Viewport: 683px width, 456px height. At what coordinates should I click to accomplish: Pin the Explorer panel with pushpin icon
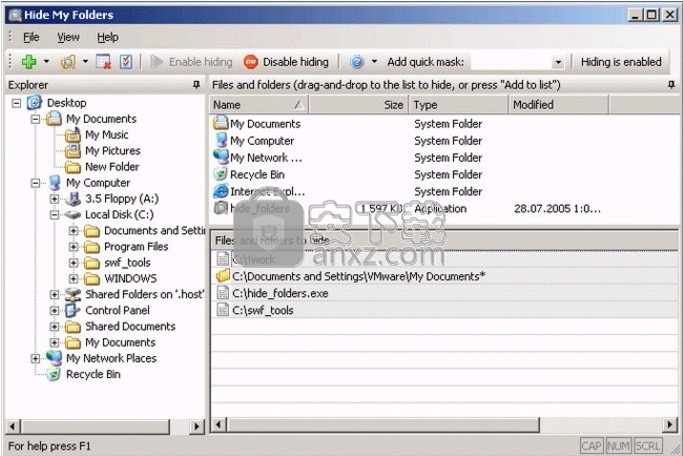pyautogui.click(x=196, y=84)
